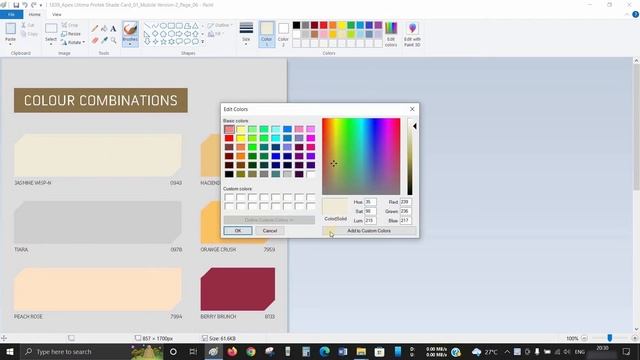Choose the triangle shape in gallery

(195, 26)
